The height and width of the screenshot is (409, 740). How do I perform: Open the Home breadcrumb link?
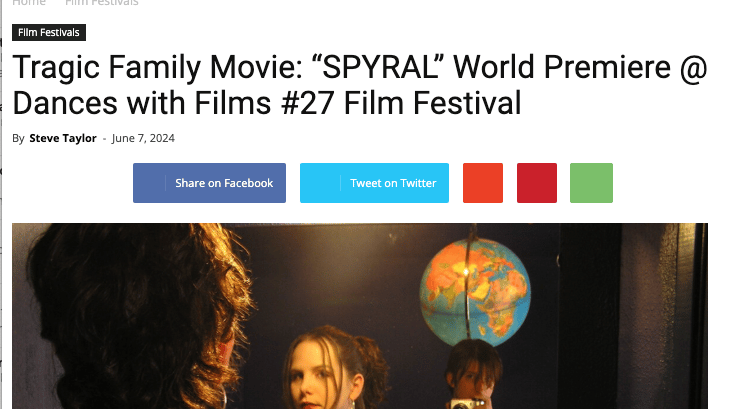pos(29,3)
